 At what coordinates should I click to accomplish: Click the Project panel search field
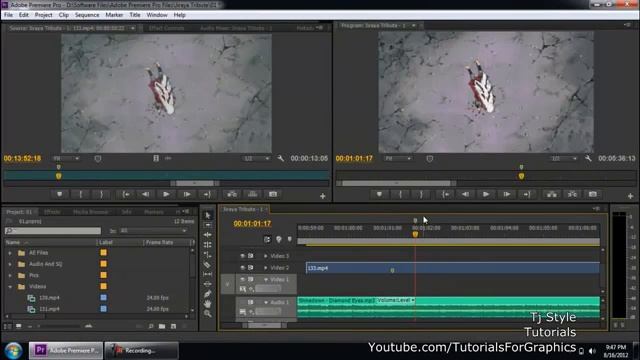(x=53, y=231)
